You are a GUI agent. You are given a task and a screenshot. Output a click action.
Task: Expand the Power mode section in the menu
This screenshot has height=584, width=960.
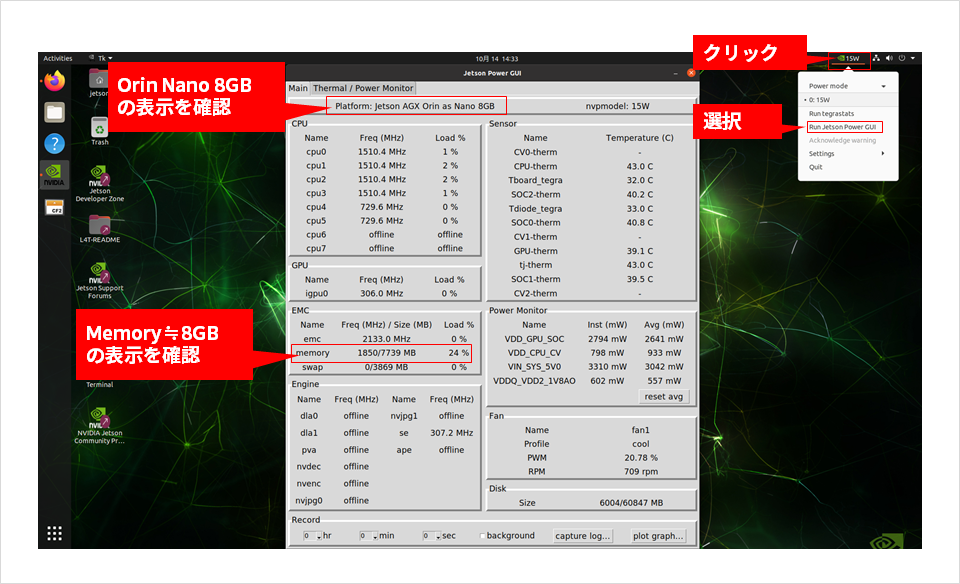[847, 86]
